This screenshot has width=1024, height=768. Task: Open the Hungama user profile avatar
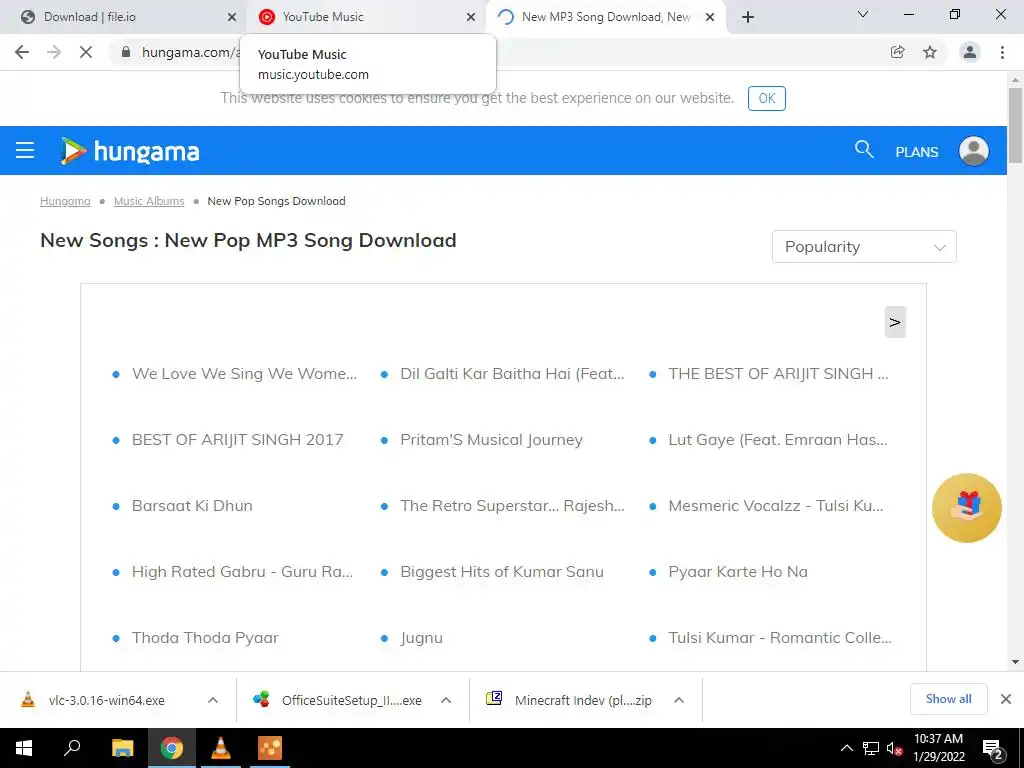coord(973,151)
